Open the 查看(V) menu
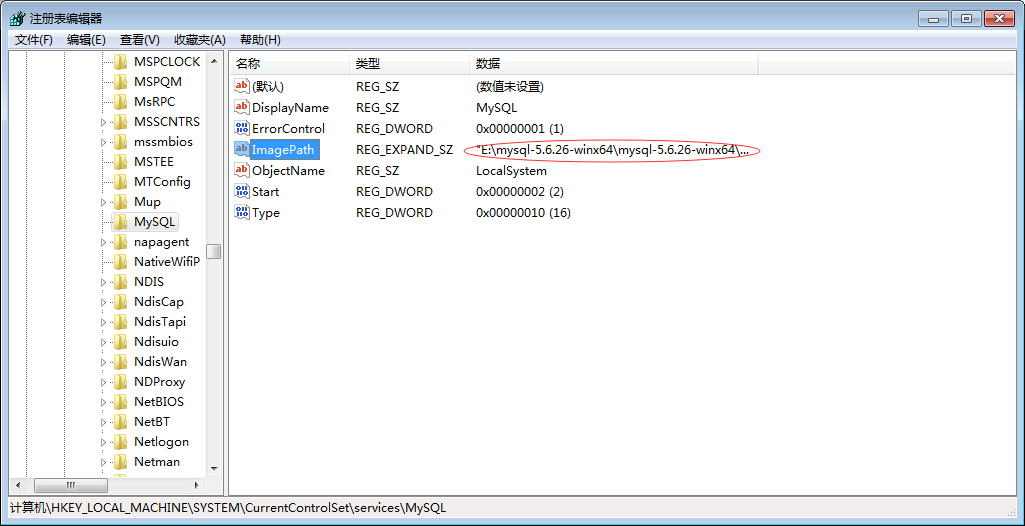 pyautogui.click(x=140, y=40)
